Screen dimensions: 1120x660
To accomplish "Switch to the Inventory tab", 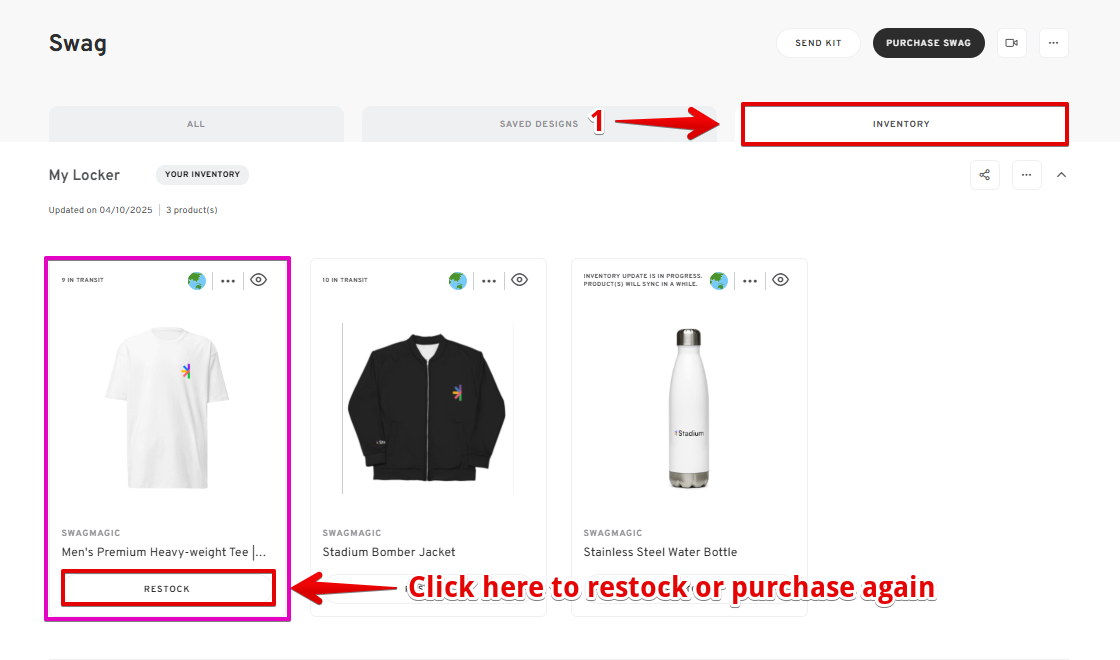I will (x=904, y=124).
